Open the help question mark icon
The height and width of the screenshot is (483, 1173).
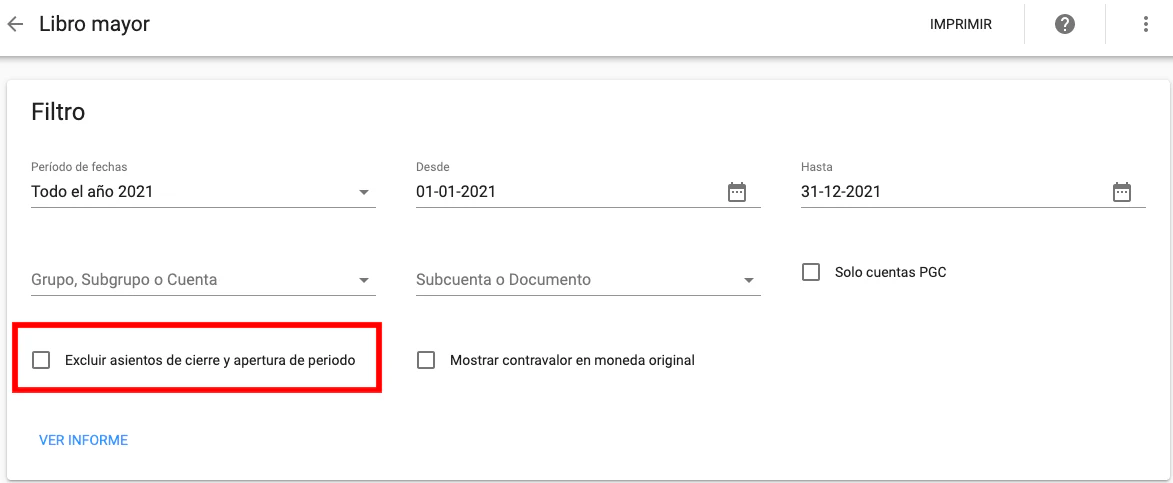coord(1065,24)
